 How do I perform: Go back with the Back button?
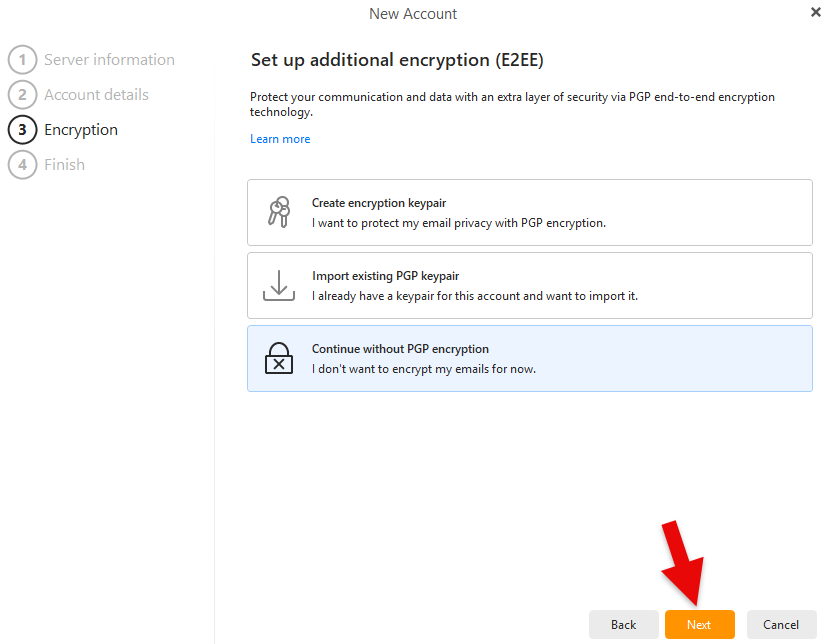point(624,625)
